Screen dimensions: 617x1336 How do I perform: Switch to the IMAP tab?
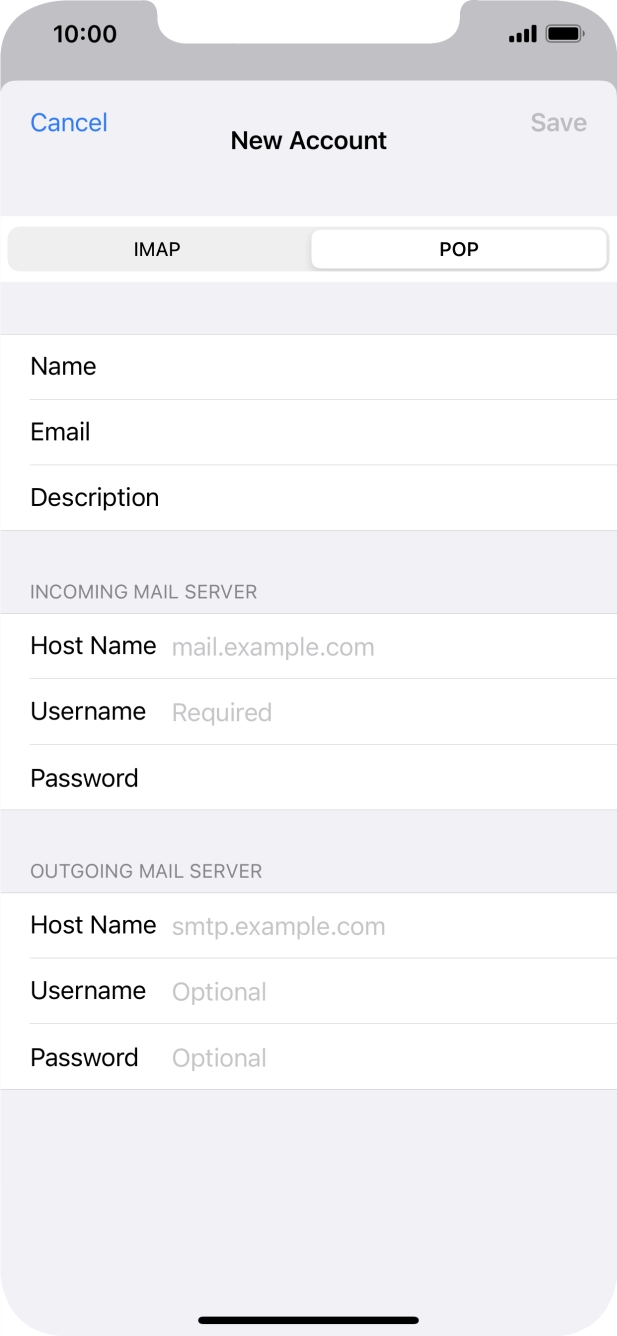pos(157,249)
